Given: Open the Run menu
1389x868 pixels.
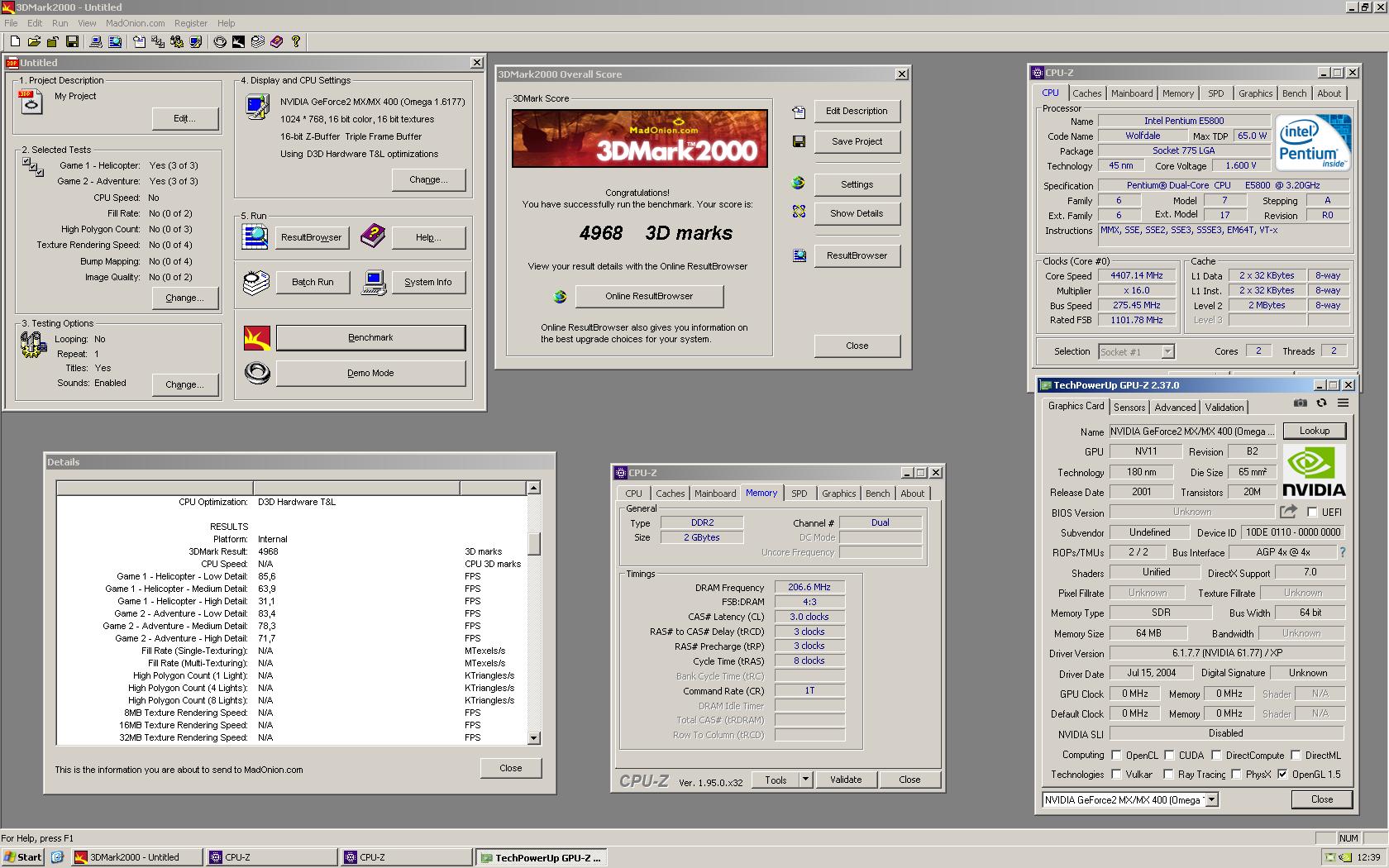Looking at the screenshot, I should (x=60, y=23).
